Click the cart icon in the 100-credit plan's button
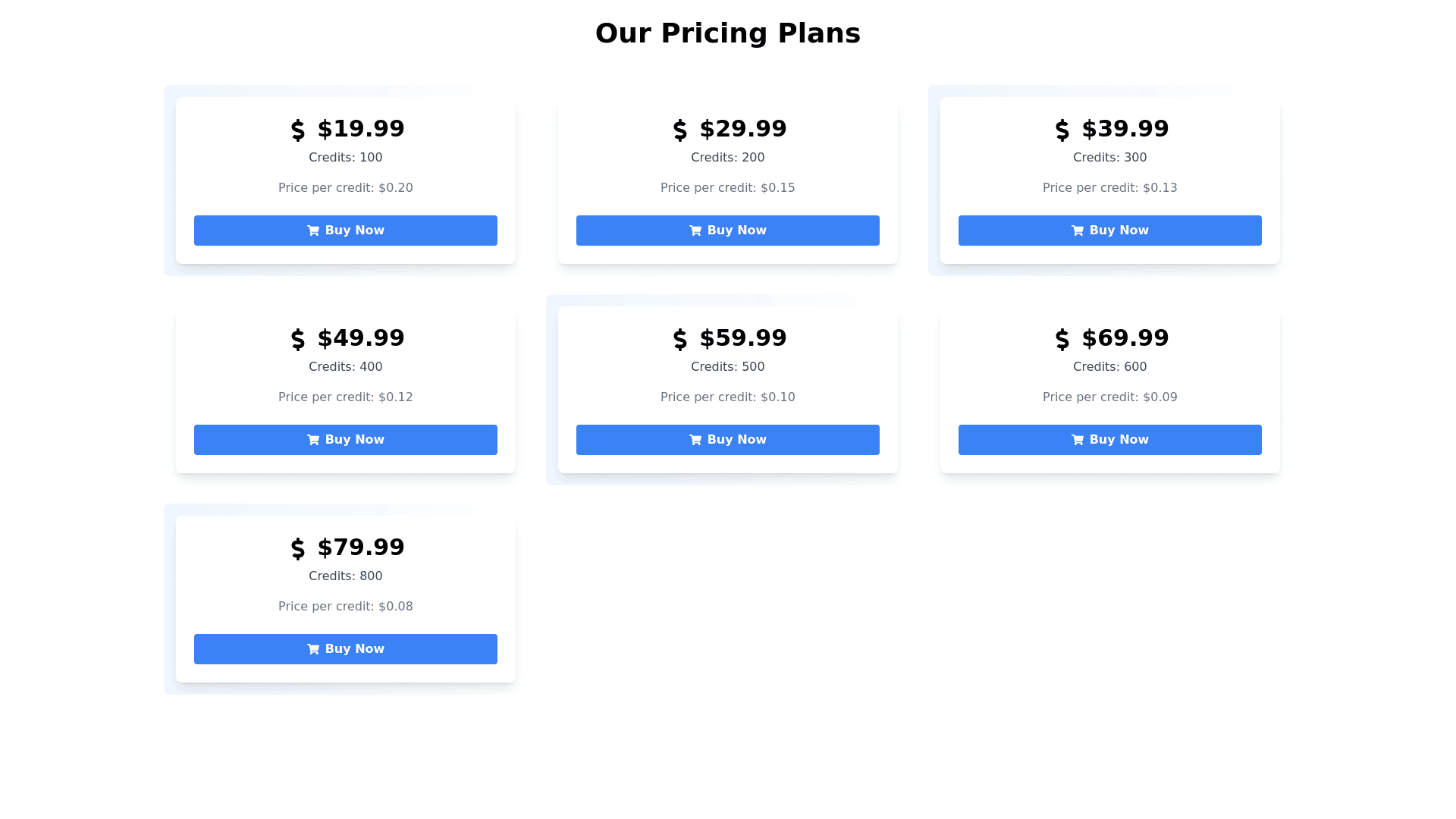This screenshot has height=819, width=1456. click(x=313, y=231)
